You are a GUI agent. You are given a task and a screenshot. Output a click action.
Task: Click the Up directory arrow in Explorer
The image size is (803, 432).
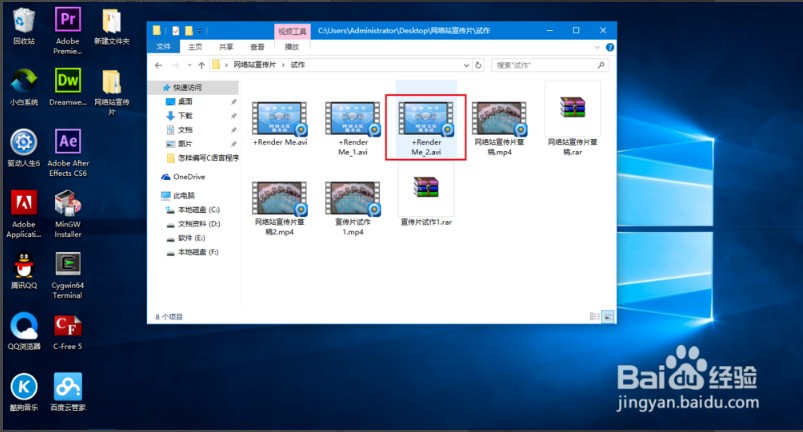(200, 65)
